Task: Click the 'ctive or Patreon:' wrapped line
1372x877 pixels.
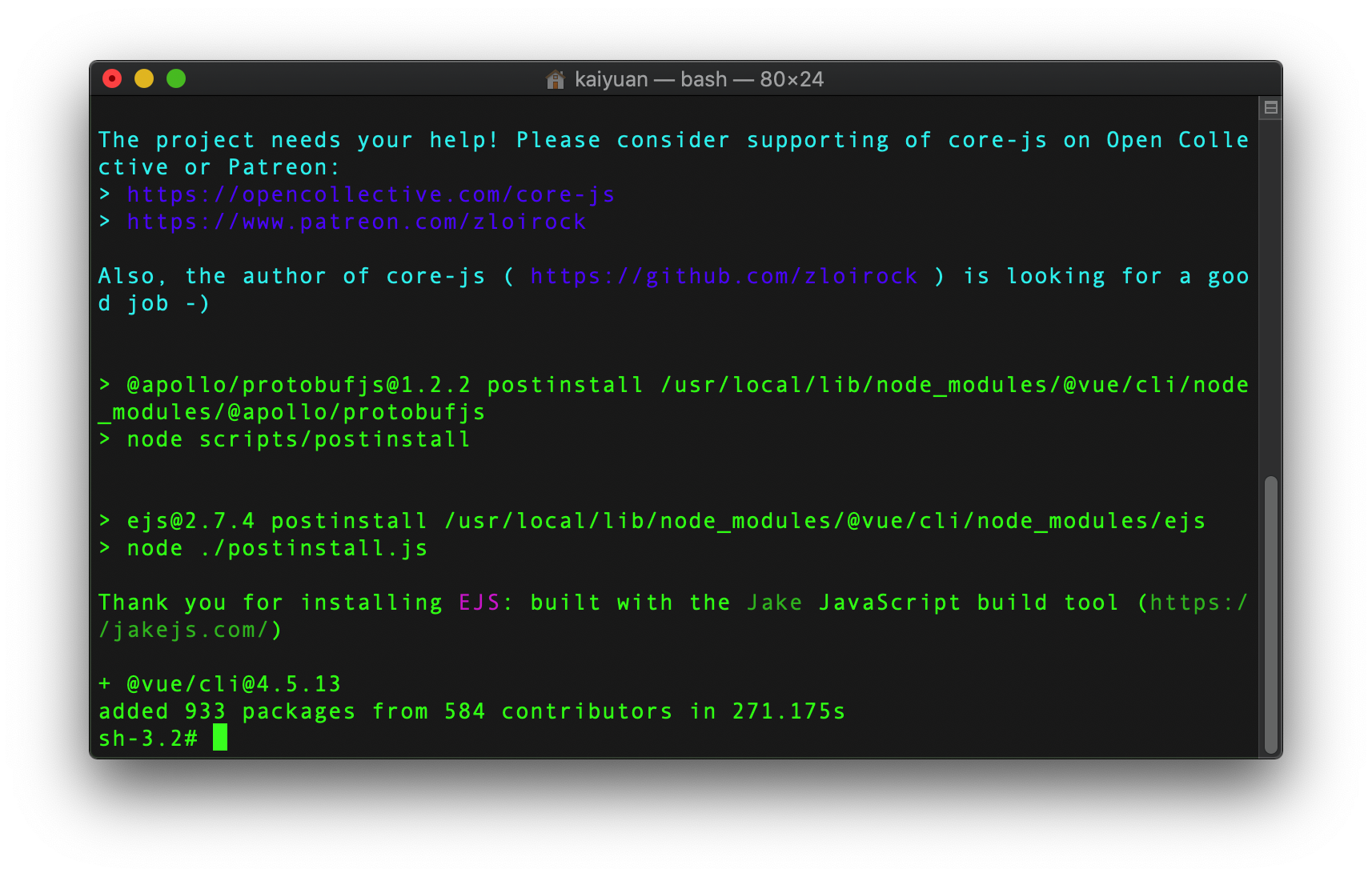Action: pos(219,167)
